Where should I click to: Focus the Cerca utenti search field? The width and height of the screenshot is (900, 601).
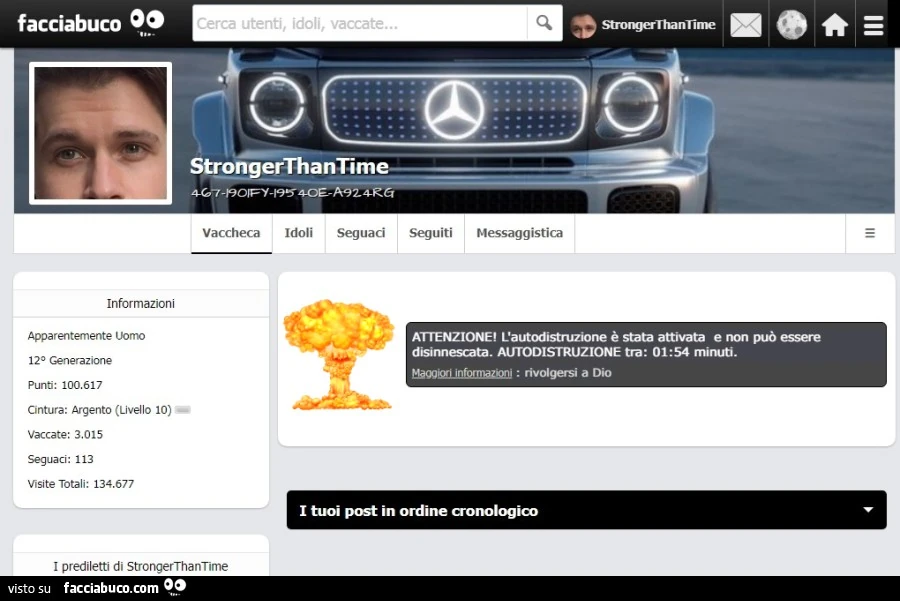pos(360,23)
